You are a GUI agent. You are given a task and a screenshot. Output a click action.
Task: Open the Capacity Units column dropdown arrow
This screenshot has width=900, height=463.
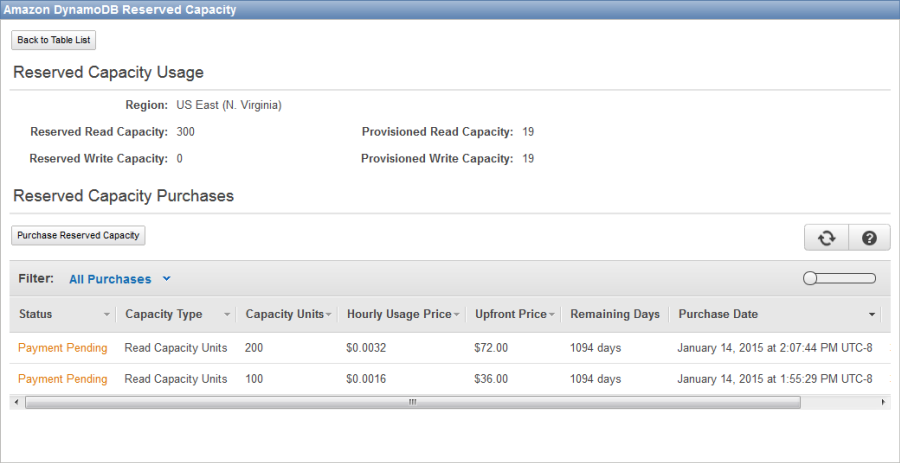point(329,315)
